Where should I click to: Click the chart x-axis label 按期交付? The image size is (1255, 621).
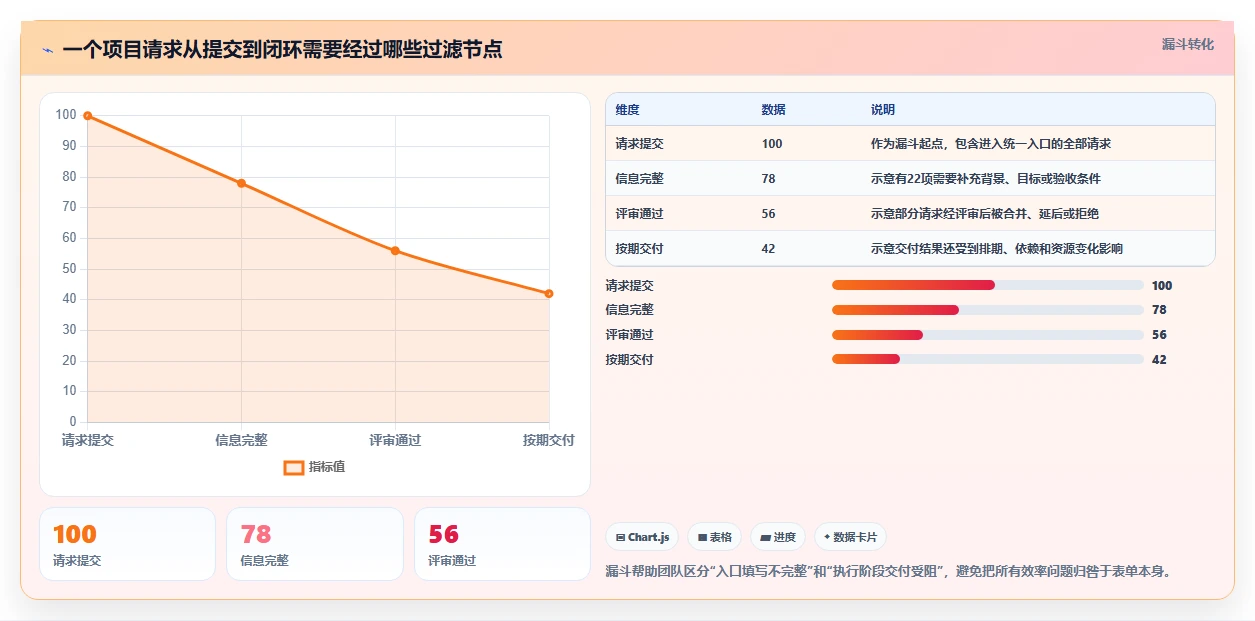[x=548, y=440]
